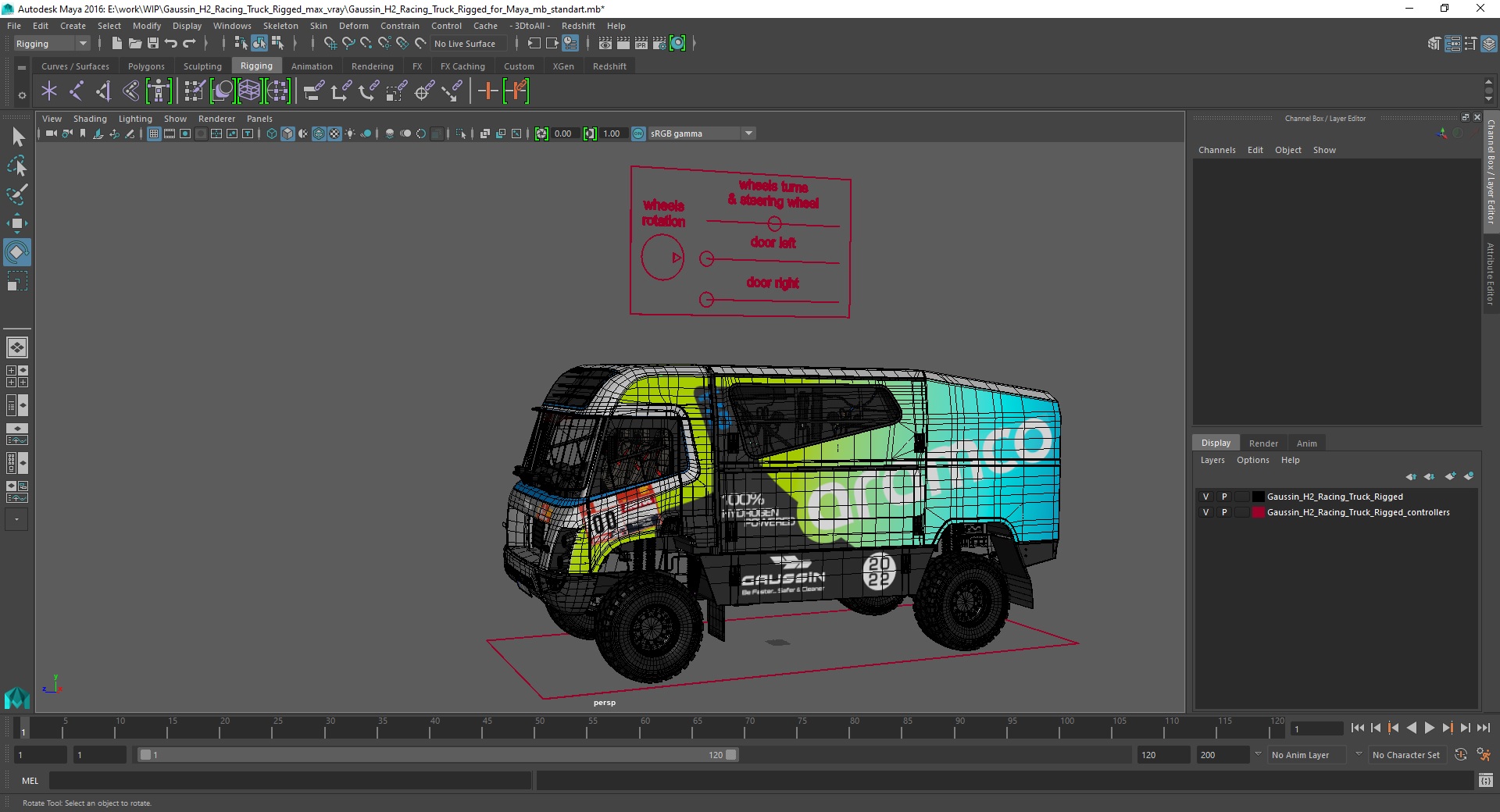The height and width of the screenshot is (812, 1500).
Task: Select the Scale tool in toolbox
Action: (17, 281)
